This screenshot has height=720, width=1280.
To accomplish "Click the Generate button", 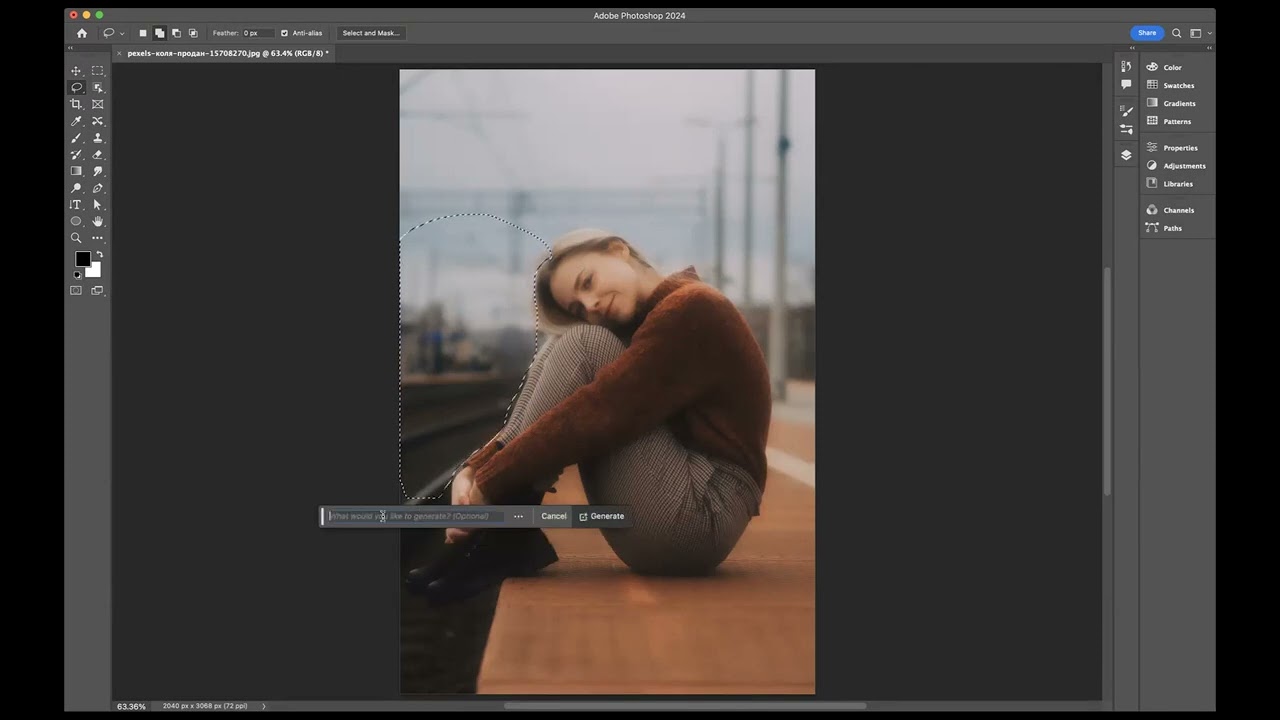I will [602, 516].
